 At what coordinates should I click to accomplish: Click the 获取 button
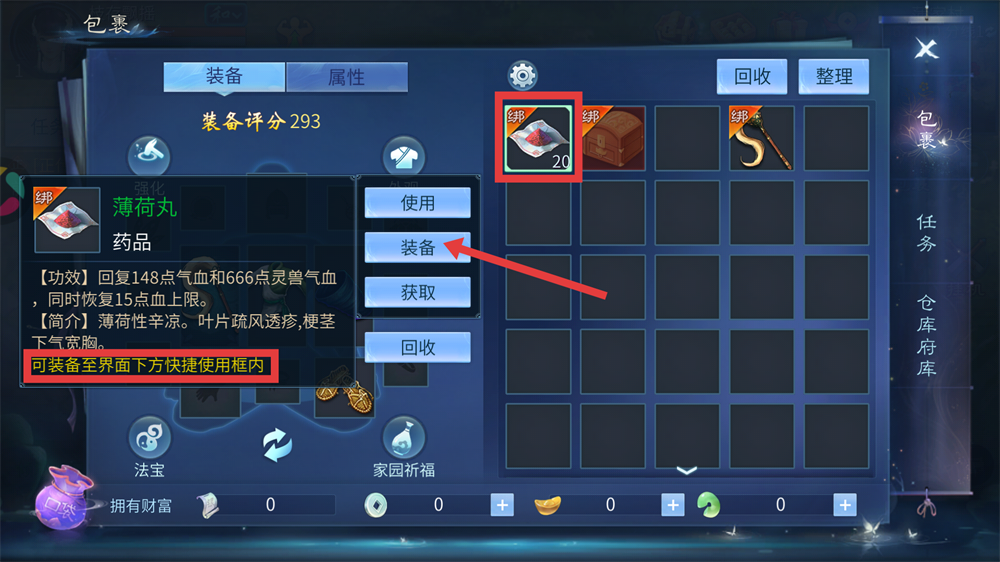(x=418, y=292)
